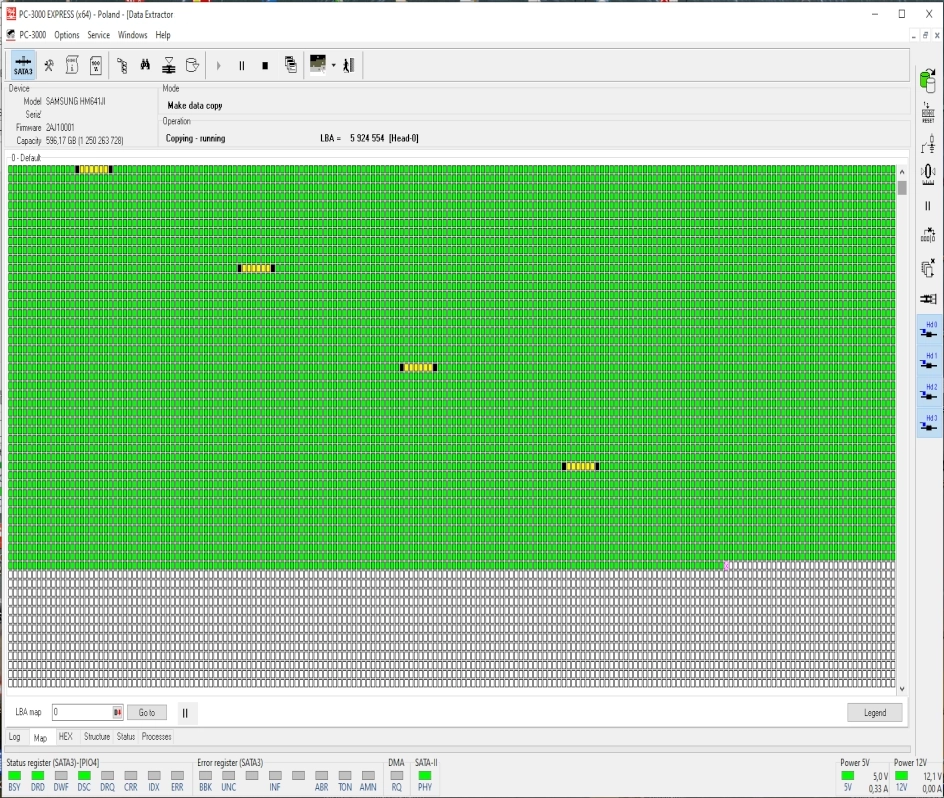
Task: Click the ERR status indicator
Action: (177, 776)
